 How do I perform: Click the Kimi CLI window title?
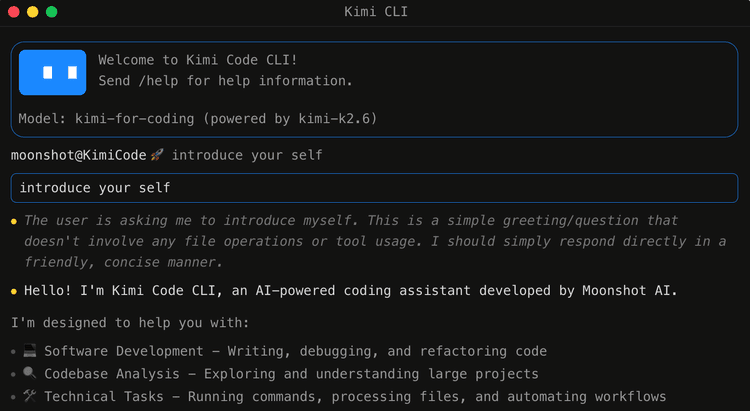(376, 11)
